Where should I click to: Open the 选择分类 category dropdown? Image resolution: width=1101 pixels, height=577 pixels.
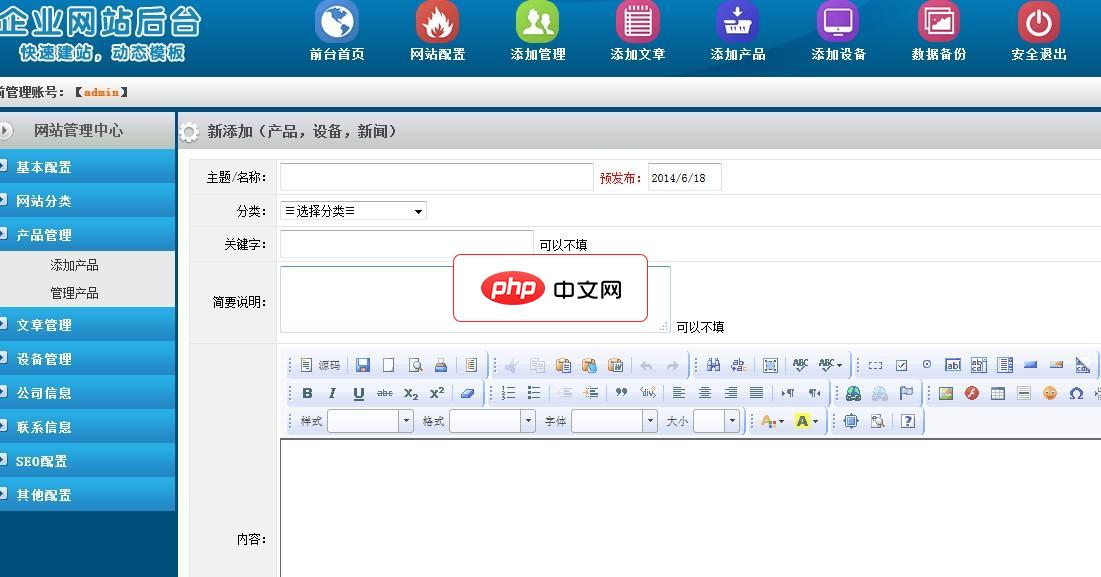click(353, 211)
